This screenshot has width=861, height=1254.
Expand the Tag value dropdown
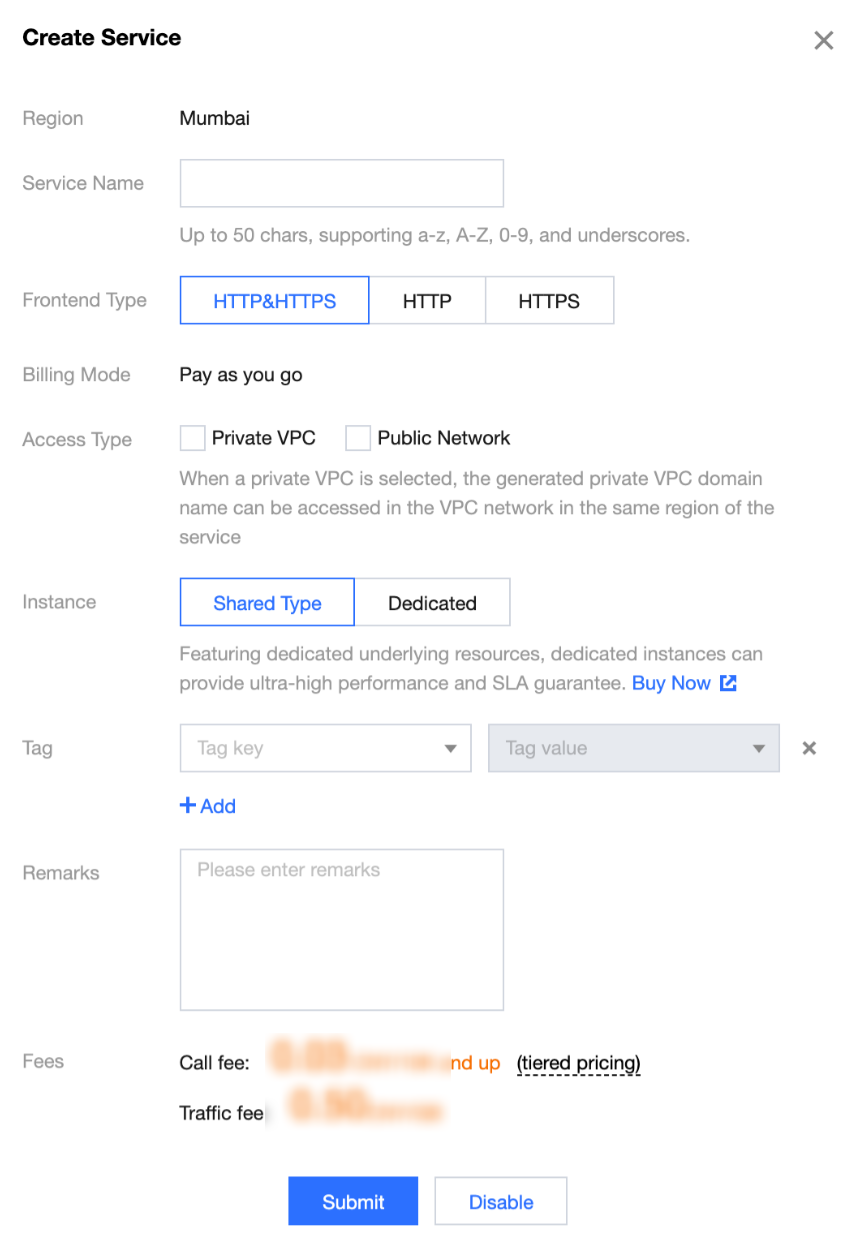[x=633, y=748]
